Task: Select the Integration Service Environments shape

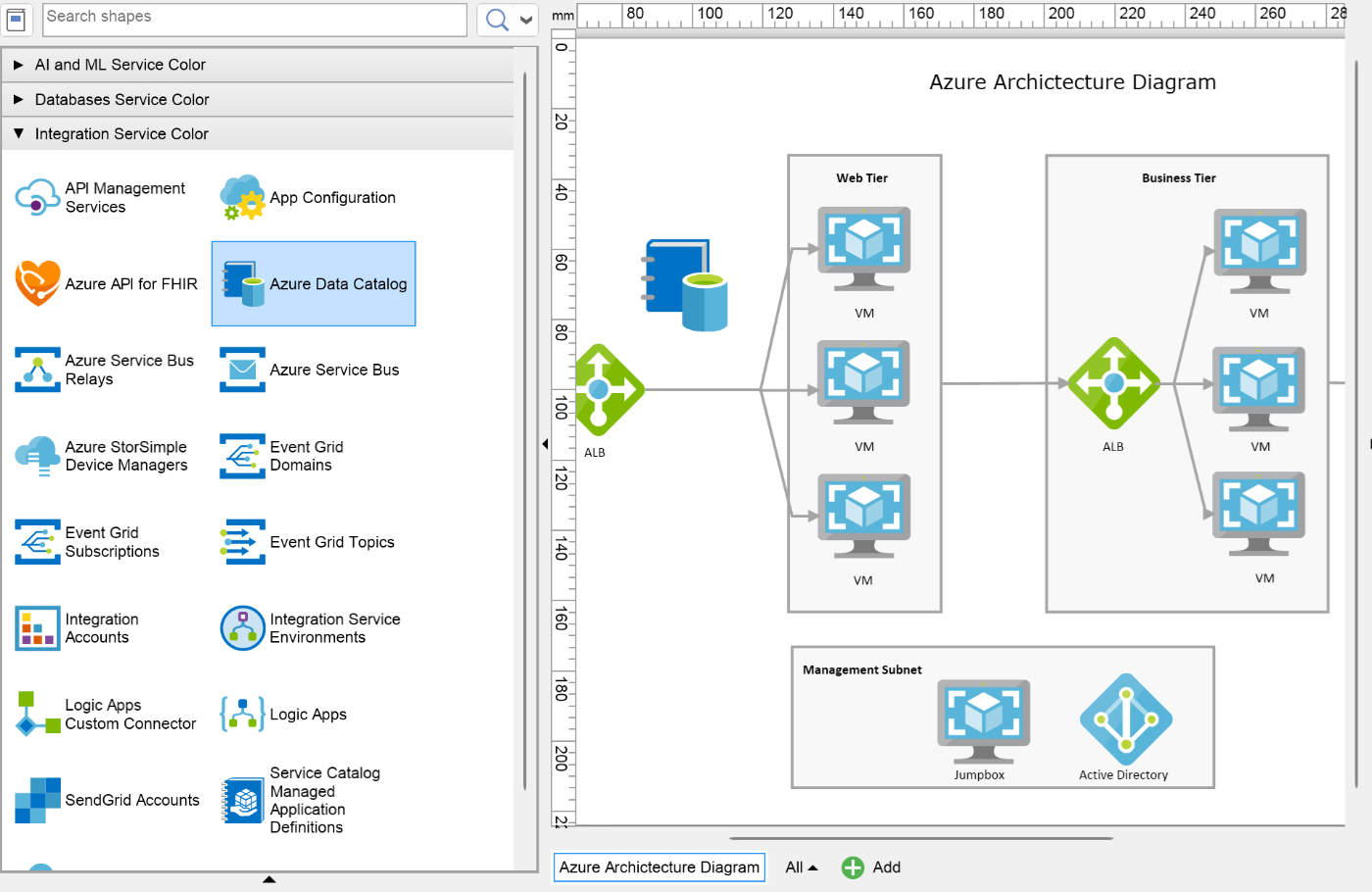Action: click(x=311, y=628)
